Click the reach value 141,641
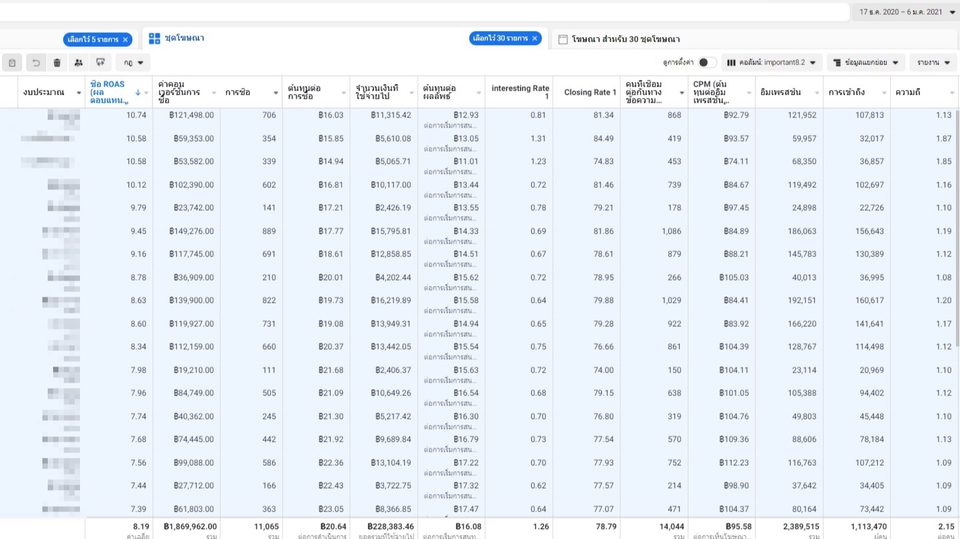Screen dimensions: 960x539 (869, 324)
